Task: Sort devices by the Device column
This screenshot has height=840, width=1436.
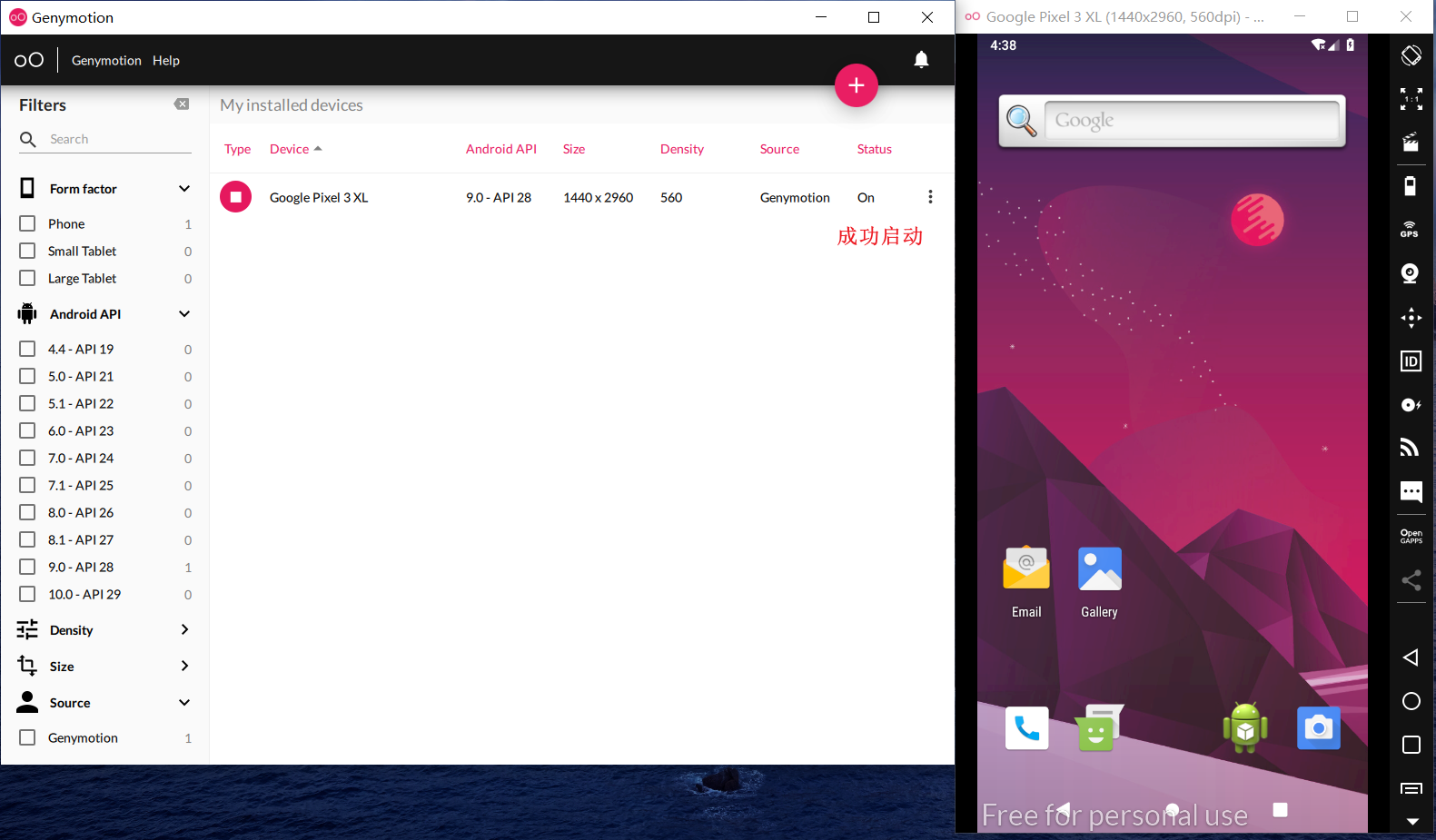Action: click(296, 149)
